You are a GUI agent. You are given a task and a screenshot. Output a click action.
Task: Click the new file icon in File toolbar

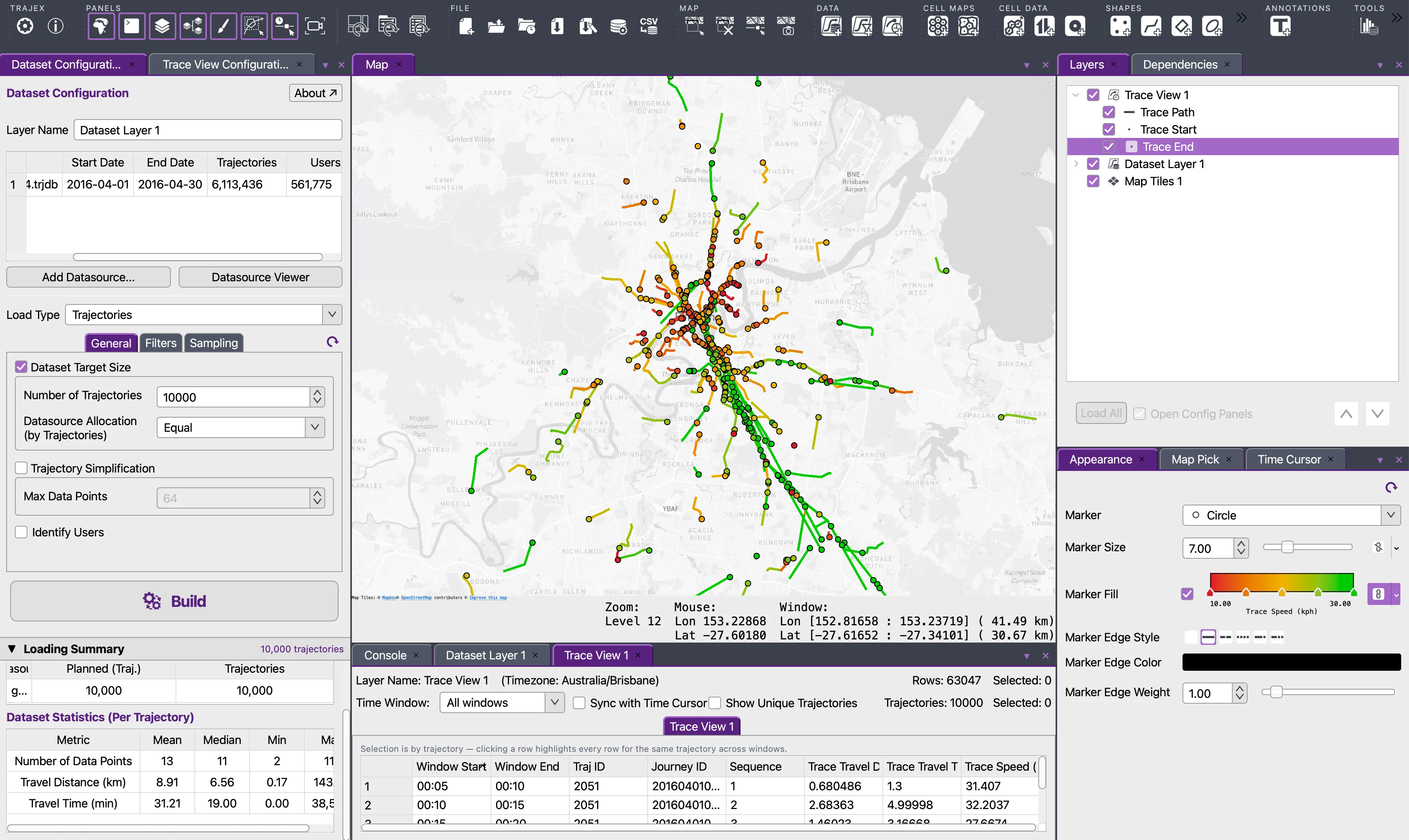point(466,26)
